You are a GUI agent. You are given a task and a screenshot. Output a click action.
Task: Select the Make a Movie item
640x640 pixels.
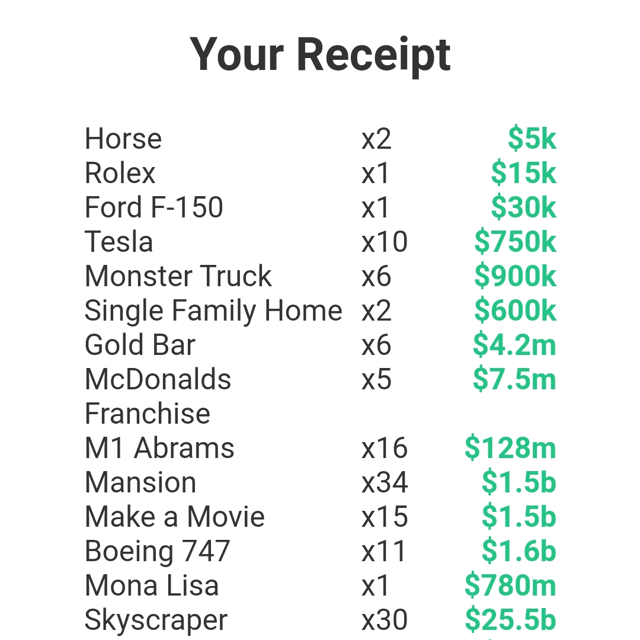(x=175, y=517)
